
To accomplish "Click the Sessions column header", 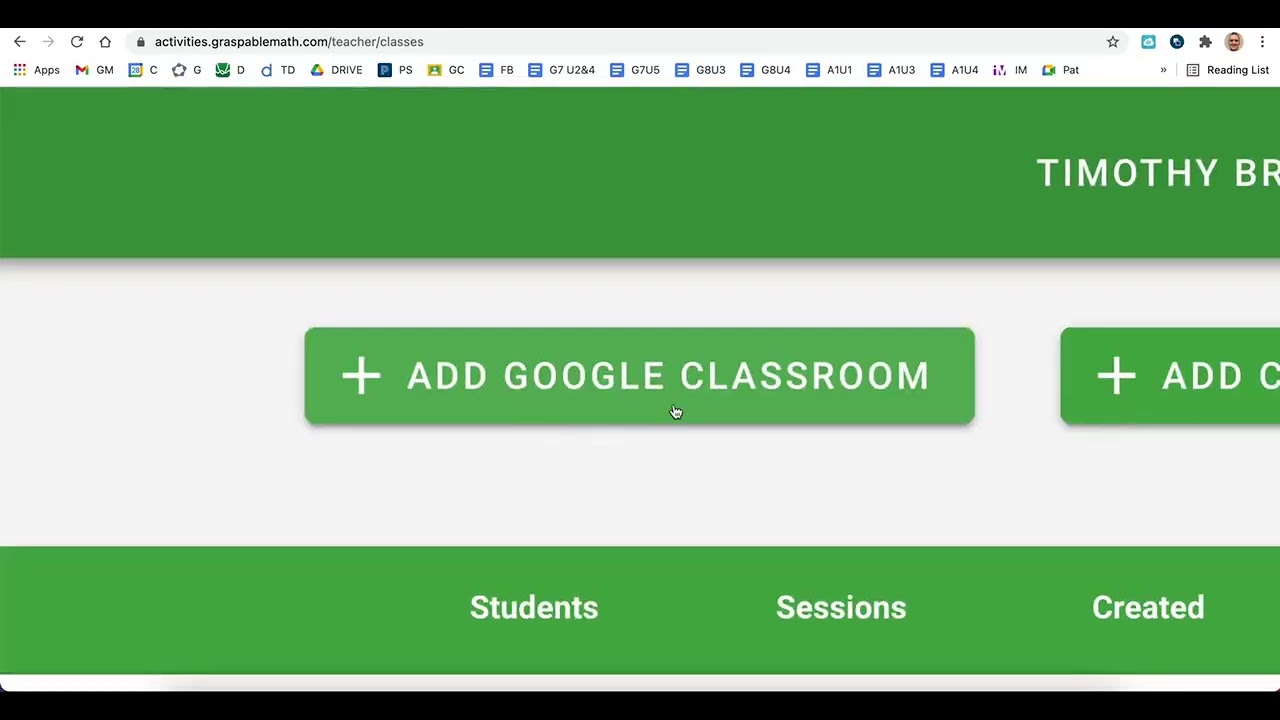I will pyautogui.click(x=841, y=608).
